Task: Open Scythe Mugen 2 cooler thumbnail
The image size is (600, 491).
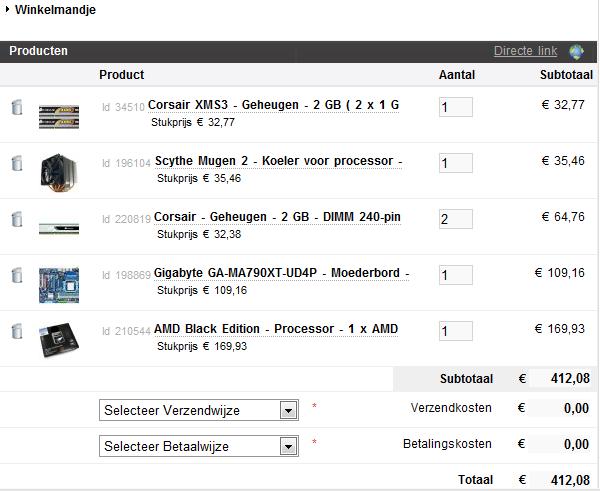Action: click(59, 172)
